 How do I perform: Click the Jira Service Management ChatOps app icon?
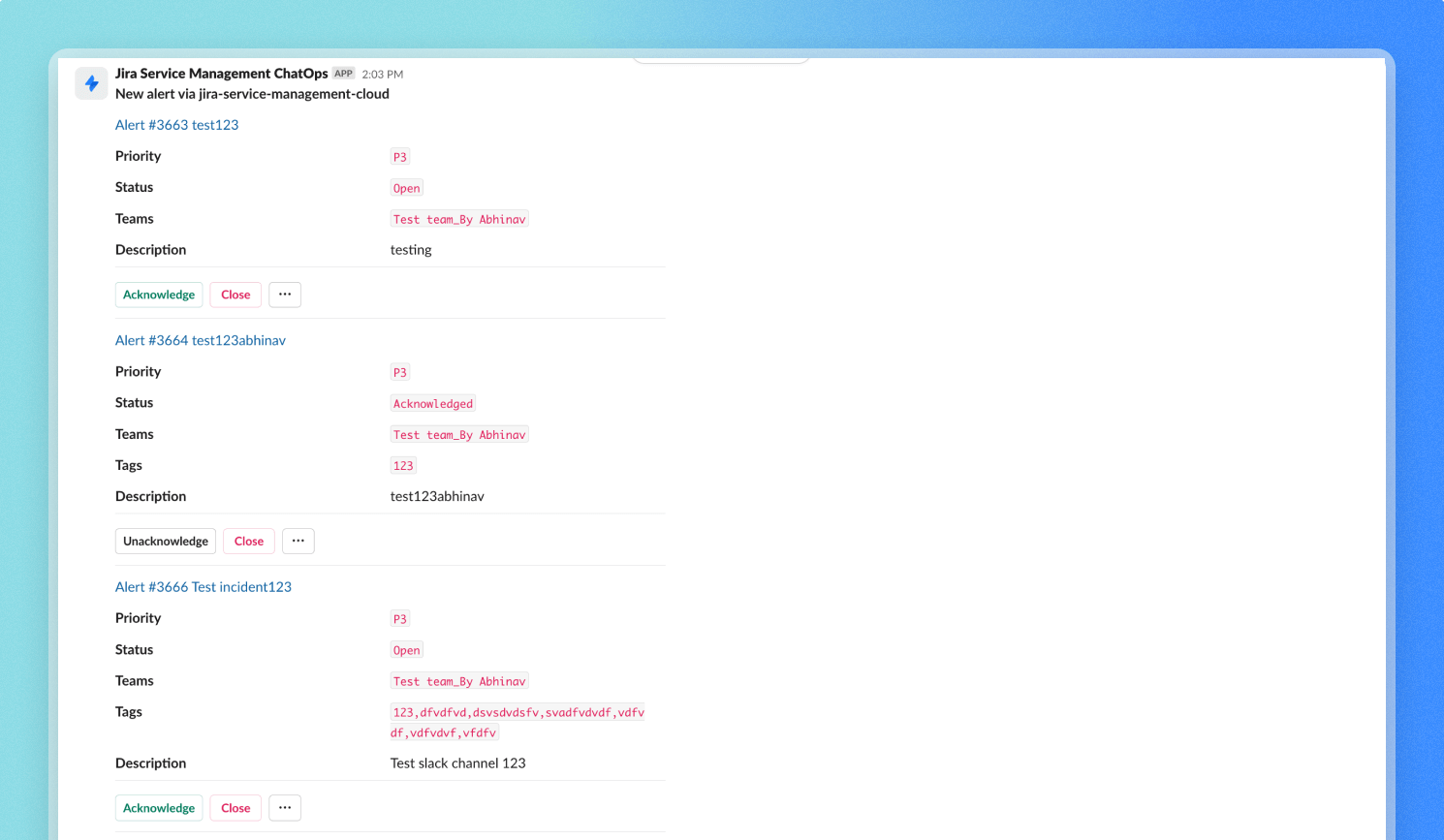[x=91, y=83]
